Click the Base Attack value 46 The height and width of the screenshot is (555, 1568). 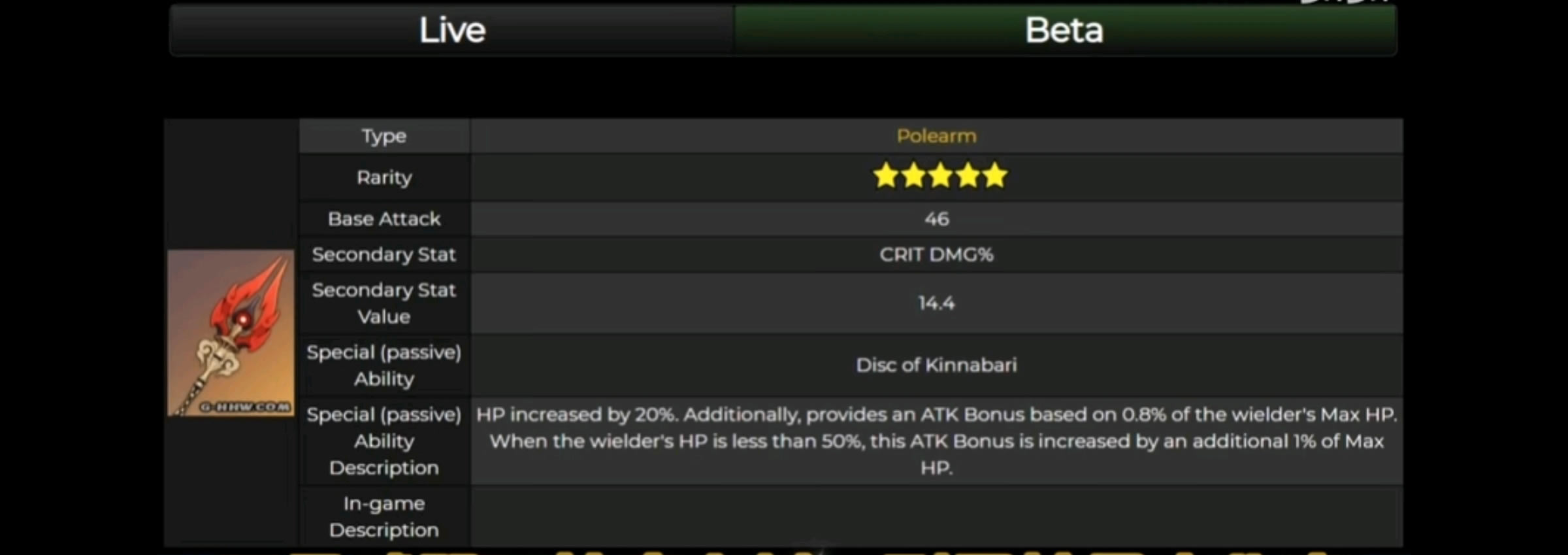(x=936, y=219)
